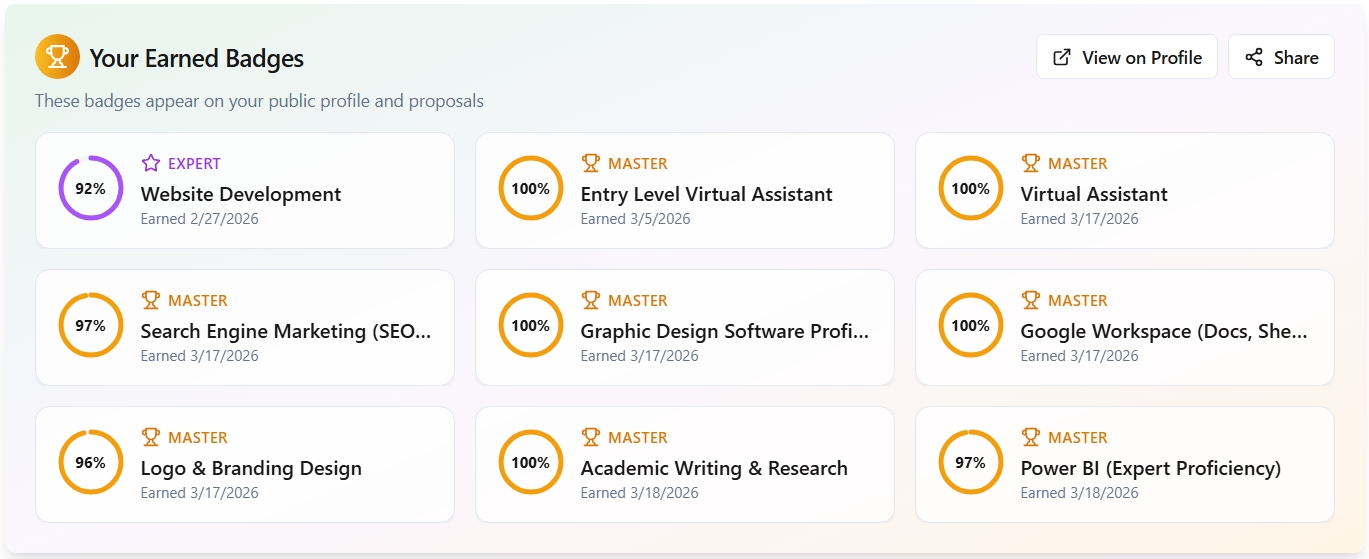
Task: Click the Share button
Action: click(x=1281, y=57)
